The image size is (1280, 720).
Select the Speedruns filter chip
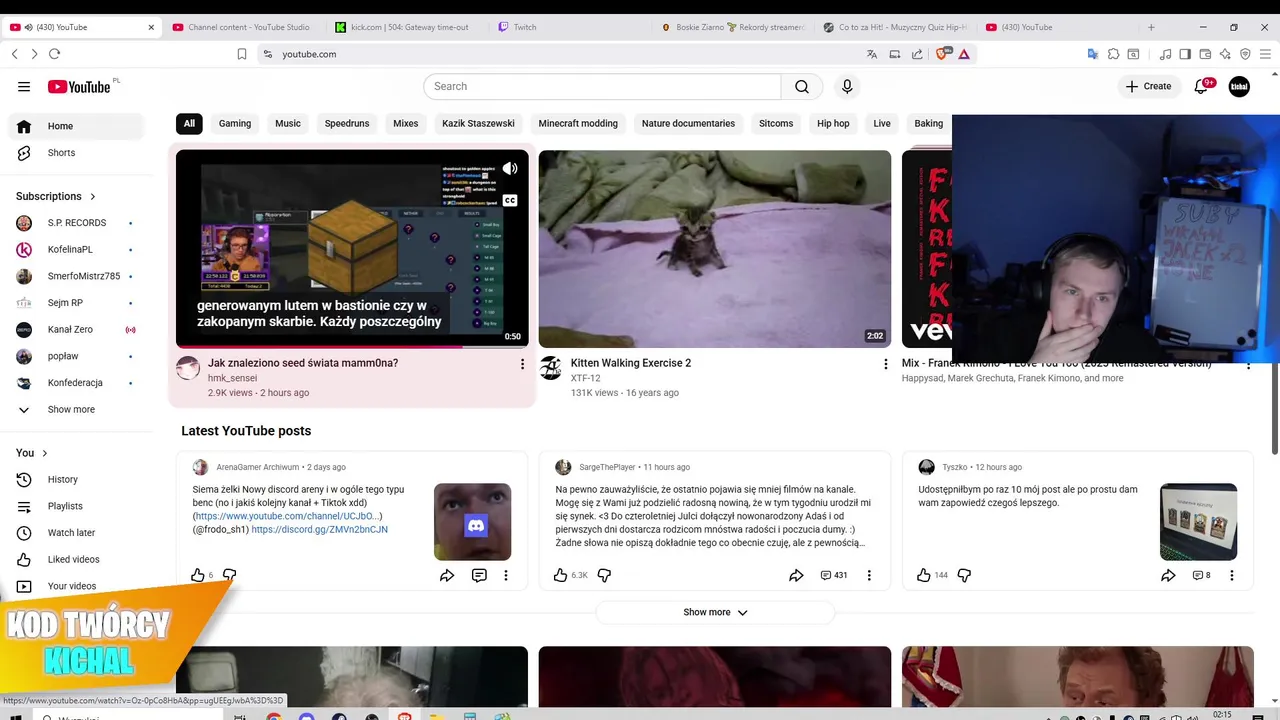click(347, 123)
